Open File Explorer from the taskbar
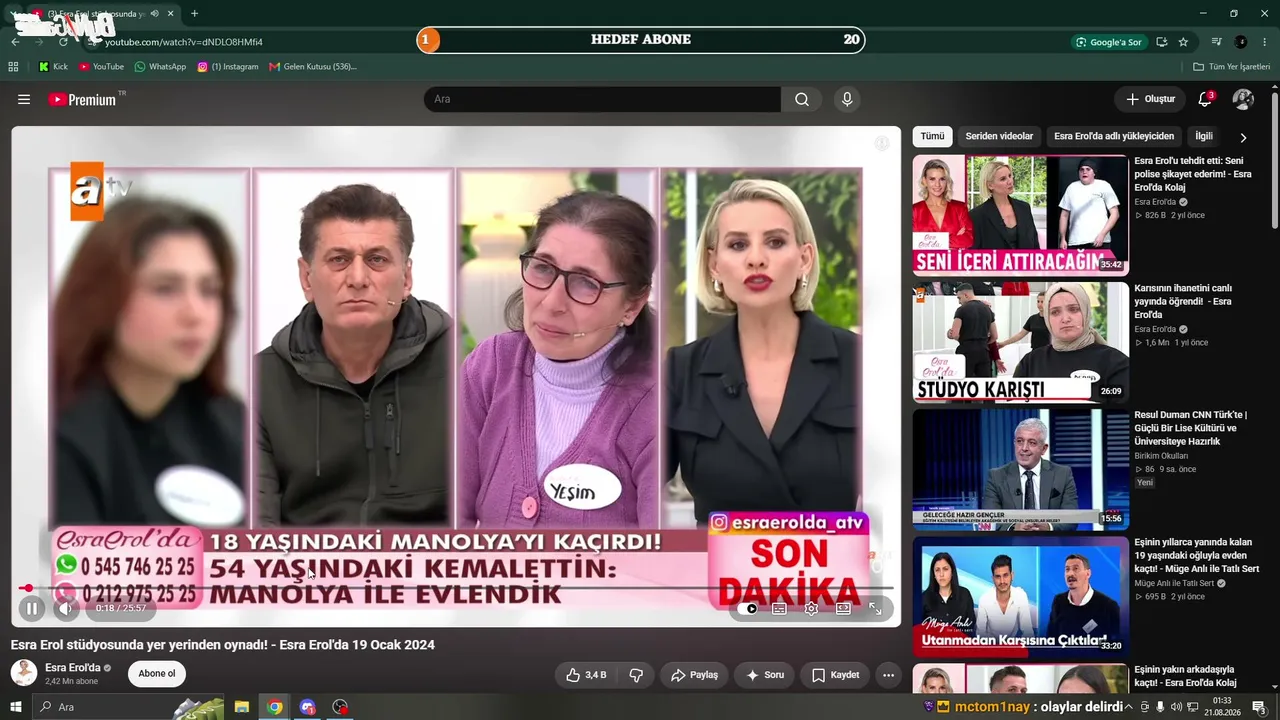Screen dimensions: 1280x720 click(x=241, y=707)
